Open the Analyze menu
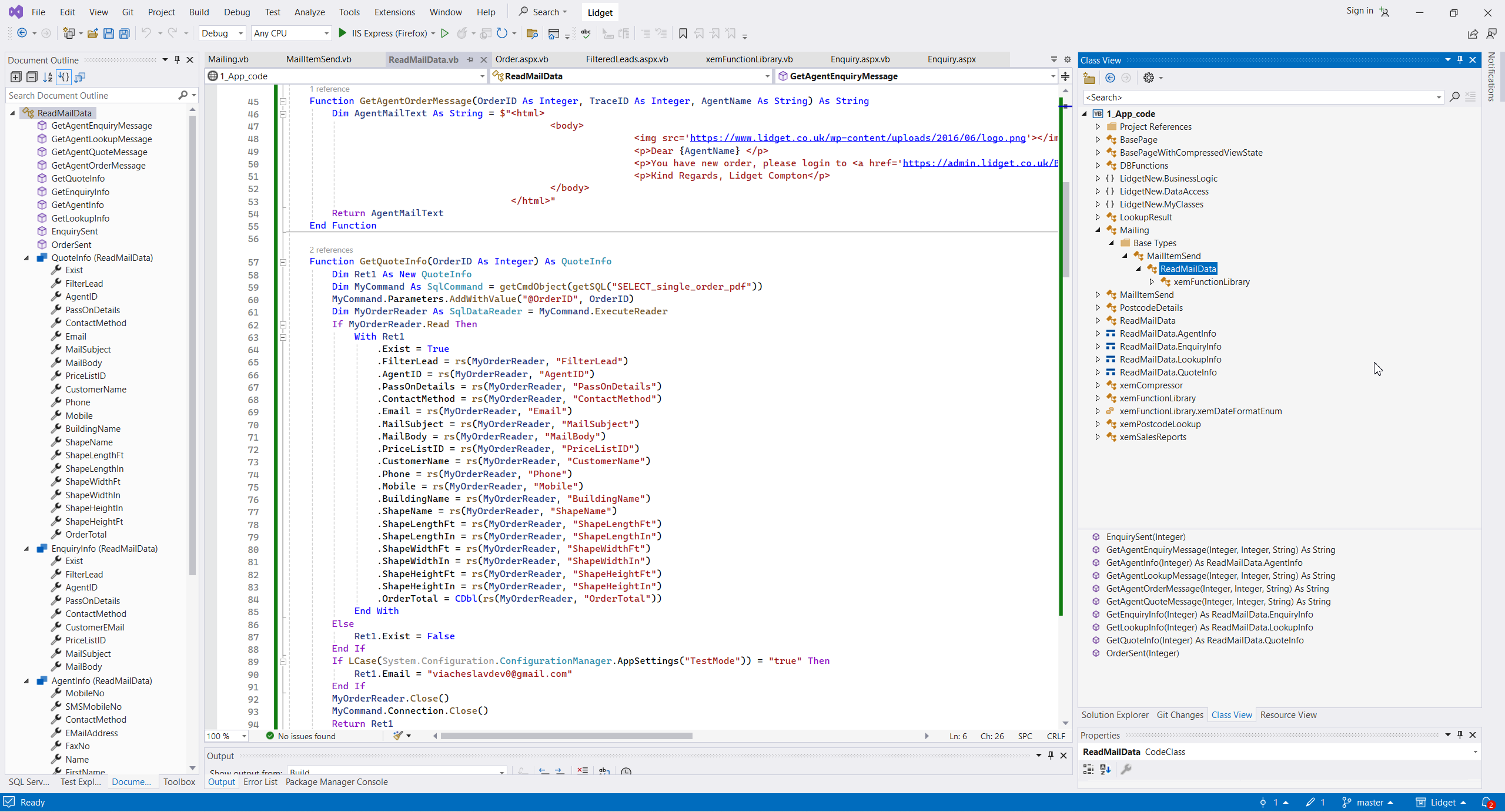The height and width of the screenshot is (812, 1505). tap(309, 12)
